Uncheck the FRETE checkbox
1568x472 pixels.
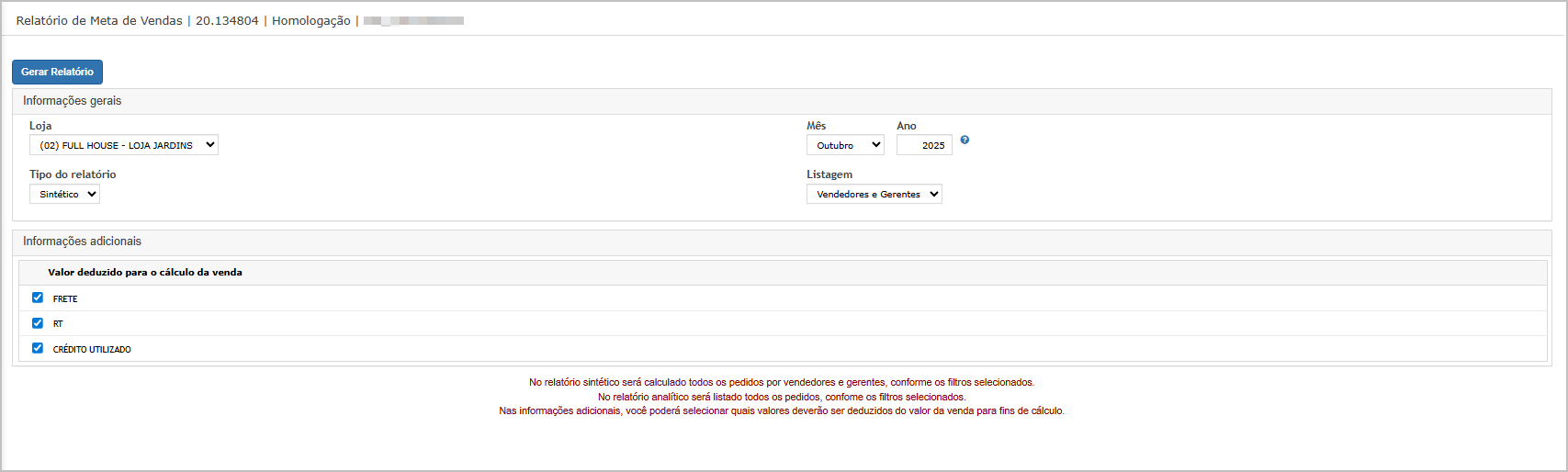38,298
